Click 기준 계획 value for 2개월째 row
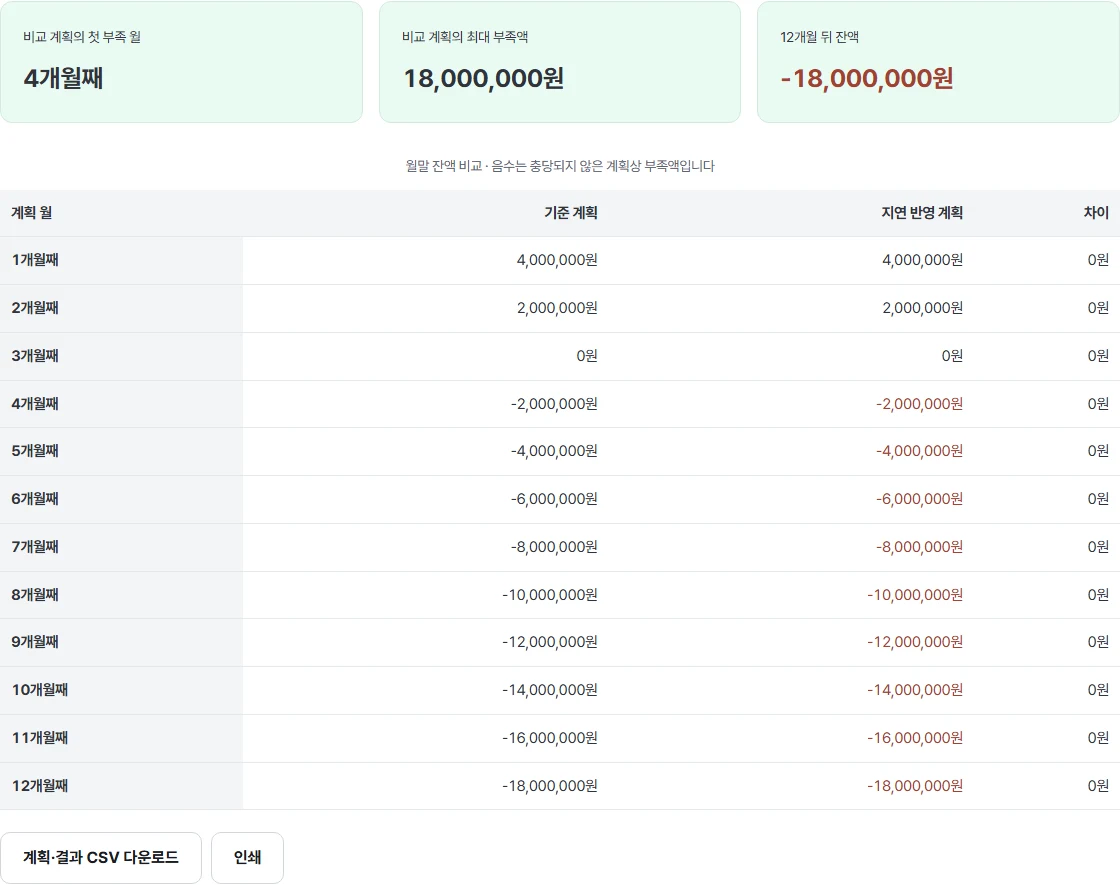Image resolution: width=1120 pixels, height=885 pixels. click(x=557, y=308)
